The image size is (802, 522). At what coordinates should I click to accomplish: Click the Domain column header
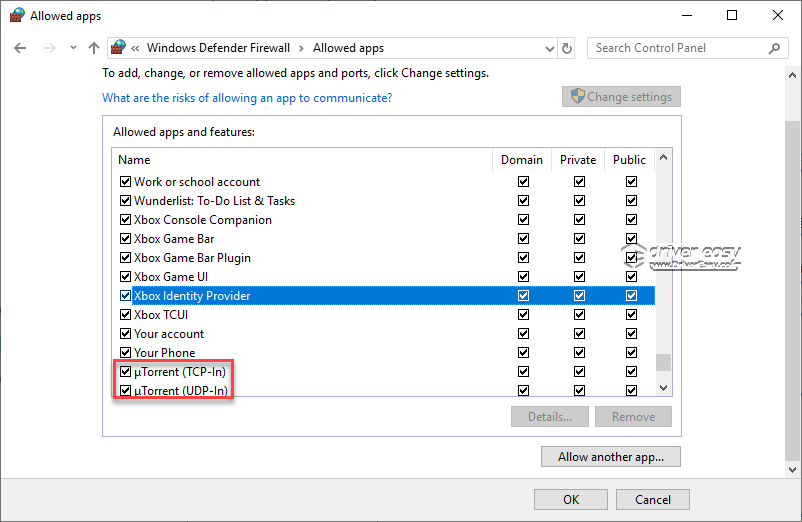pos(522,160)
